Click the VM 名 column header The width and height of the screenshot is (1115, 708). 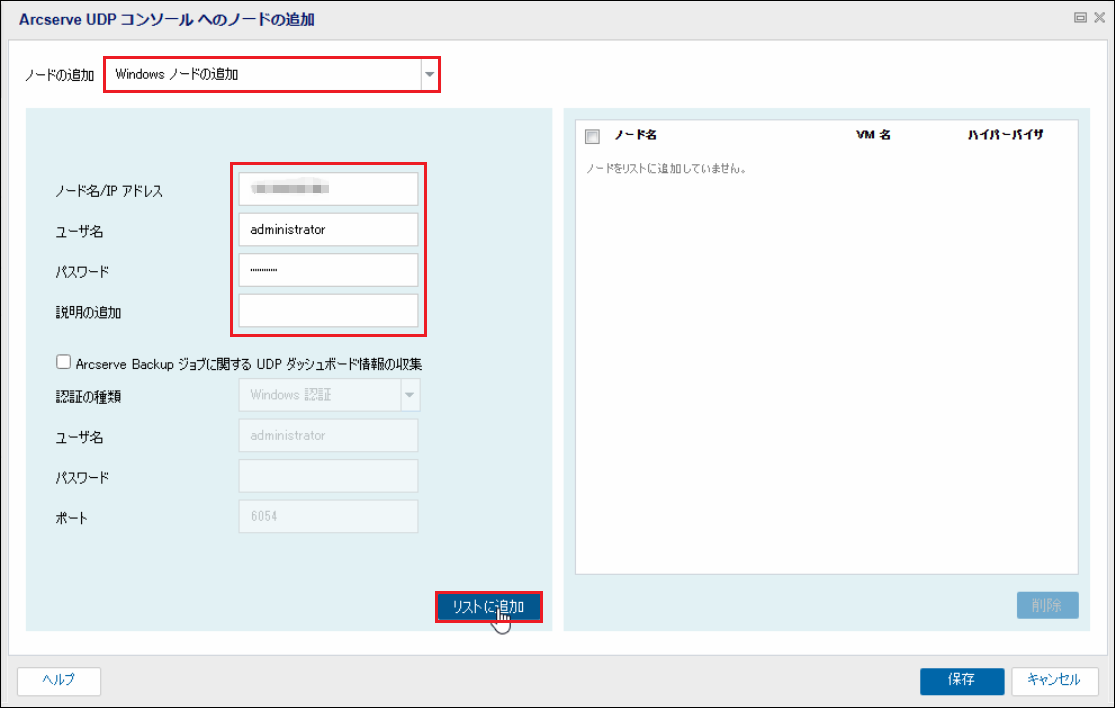pyautogui.click(x=873, y=135)
